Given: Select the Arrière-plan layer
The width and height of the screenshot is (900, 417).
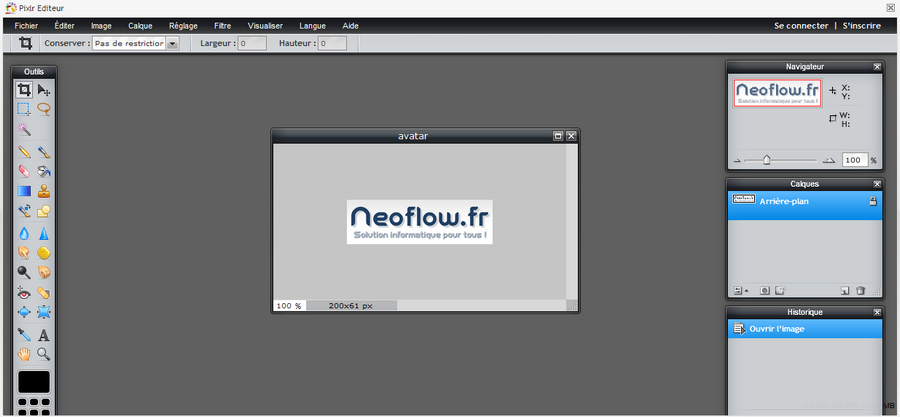Looking at the screenshot, I should [x=805, y=206].
